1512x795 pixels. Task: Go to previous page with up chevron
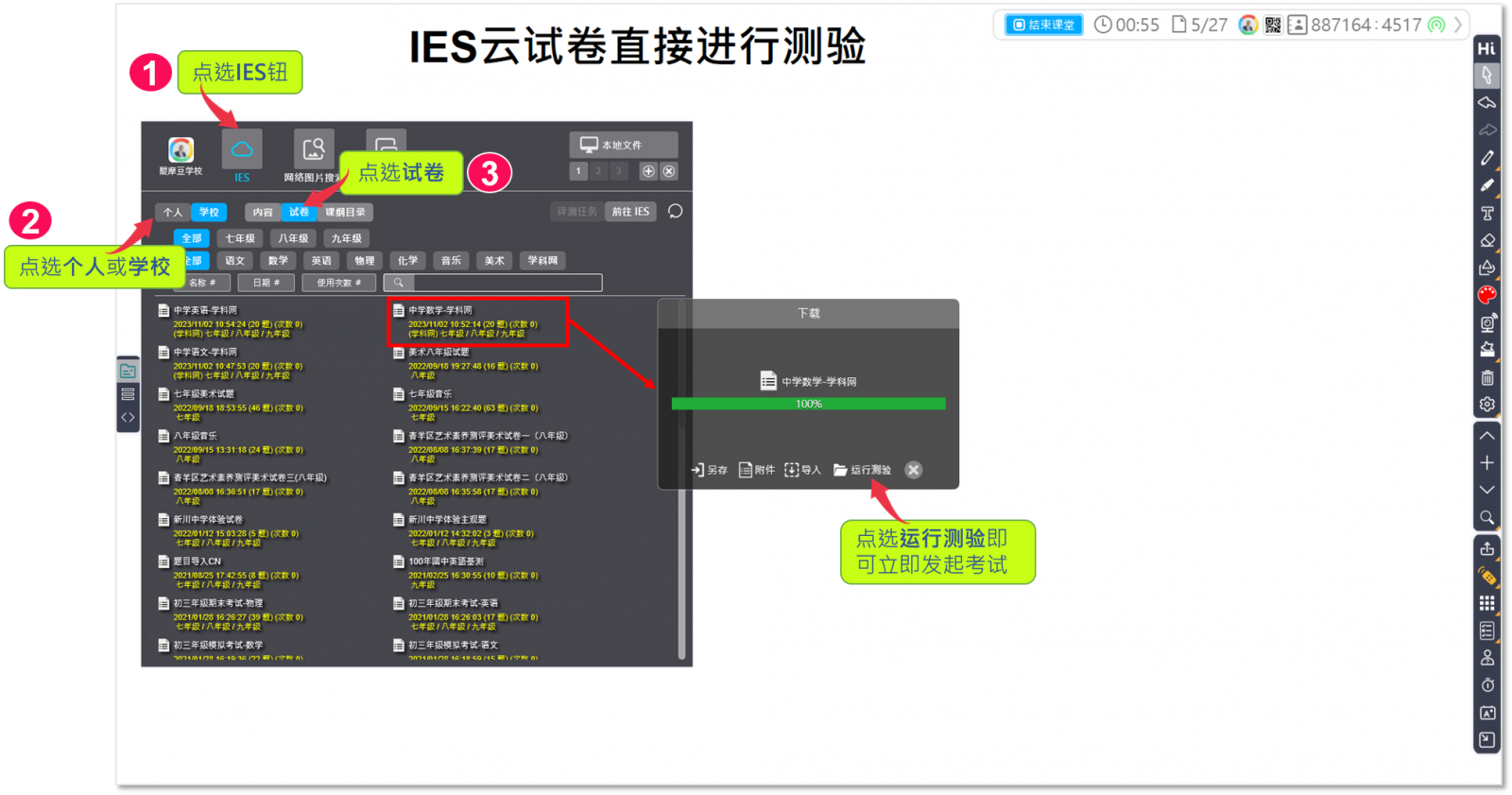(x=1487, y=436)
